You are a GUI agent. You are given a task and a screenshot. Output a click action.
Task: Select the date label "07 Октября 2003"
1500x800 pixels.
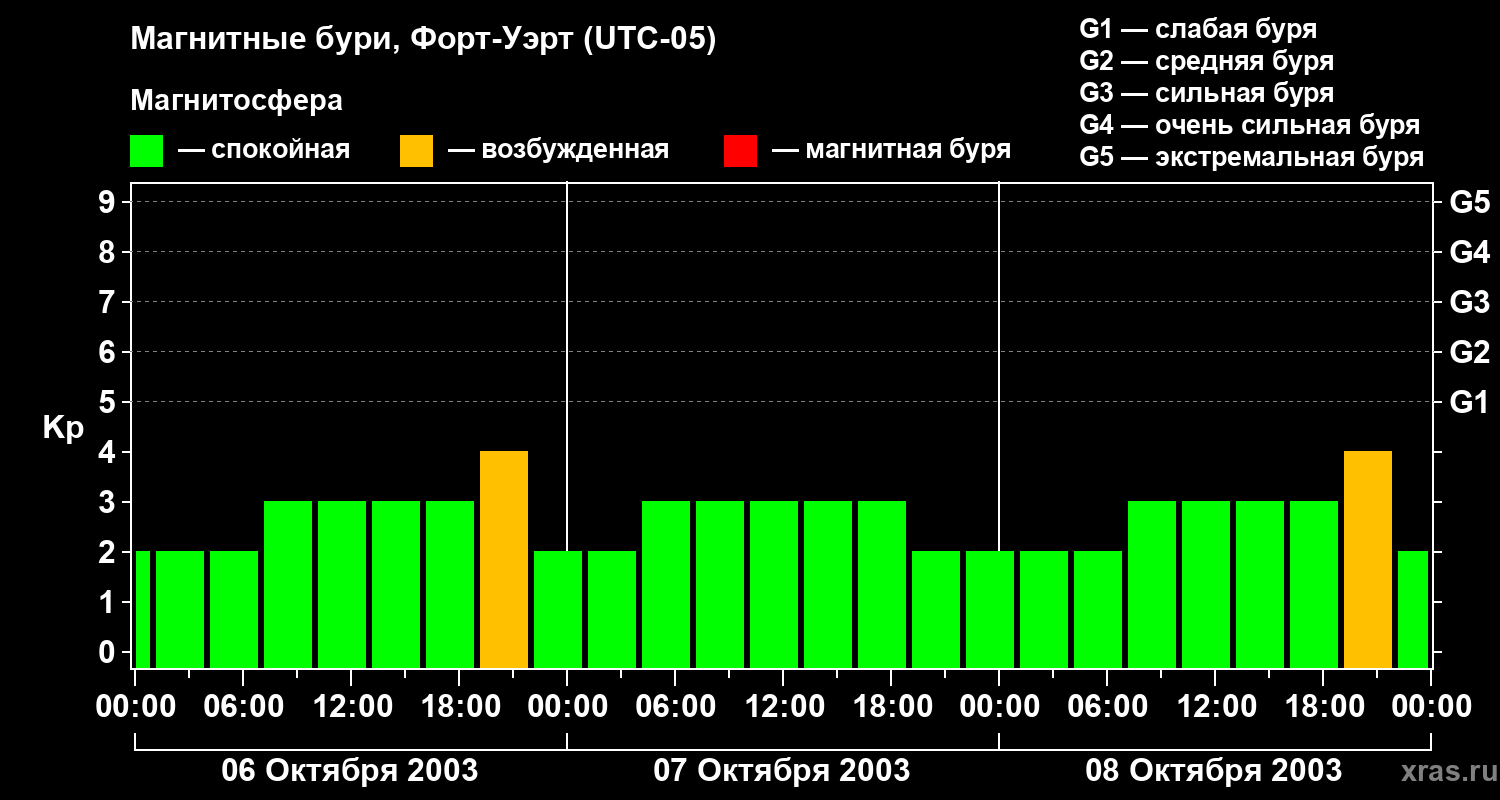[x=781, y=771]
